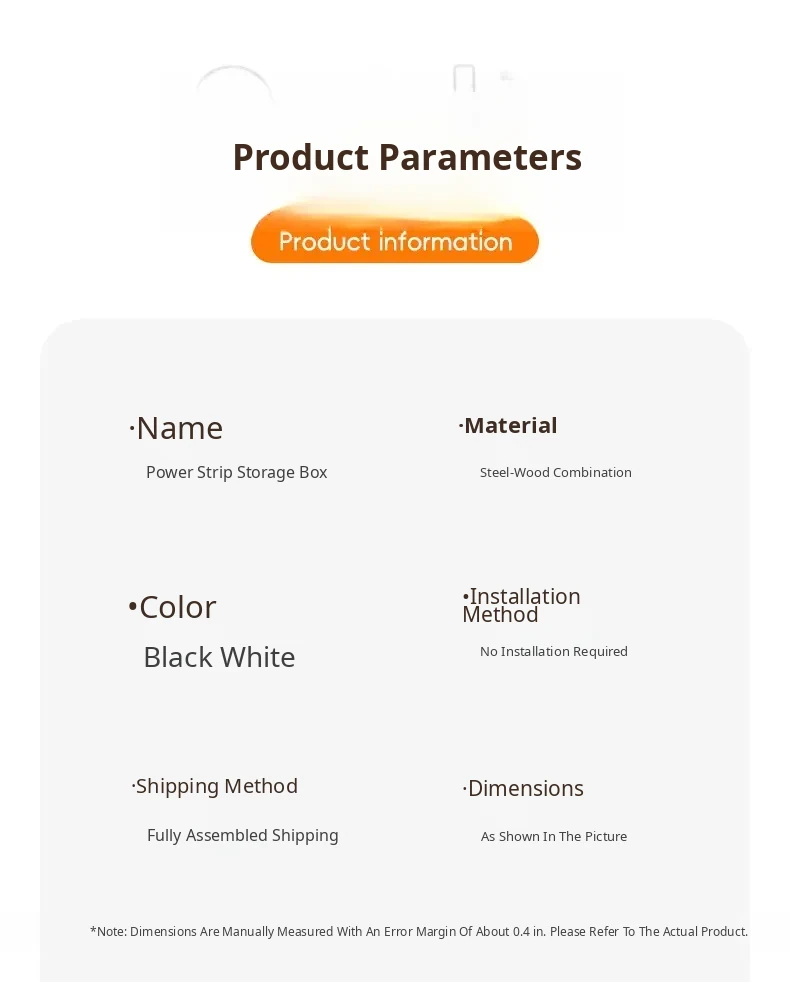Select the Shipping Method label
790x982 pixels.
click(x=216, y=786)
